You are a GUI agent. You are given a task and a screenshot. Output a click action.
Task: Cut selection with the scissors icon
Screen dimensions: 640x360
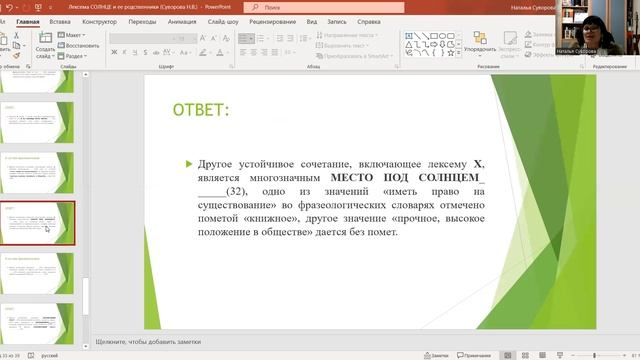pyautogui.click(x=16, y=36)
